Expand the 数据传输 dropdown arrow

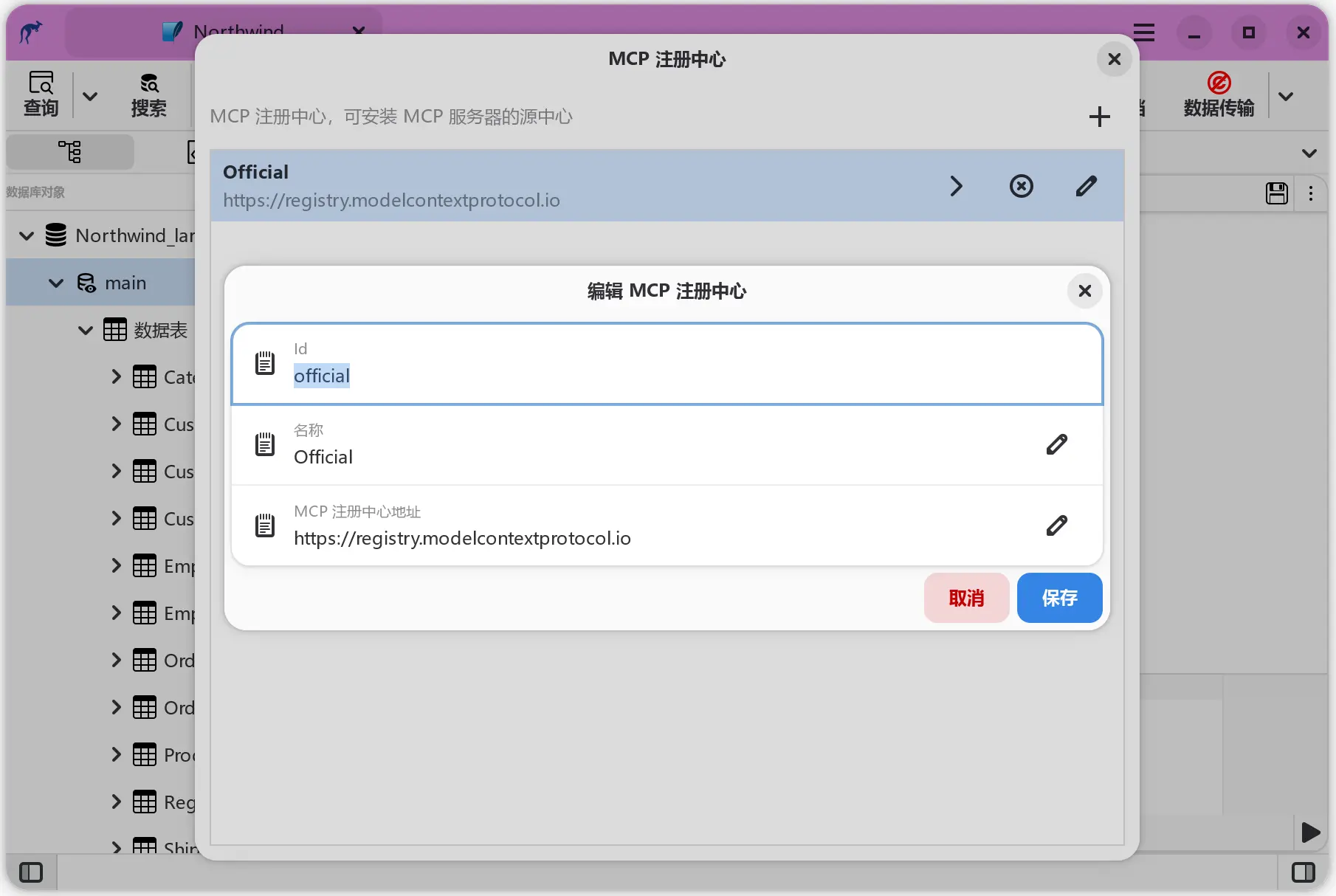point(1285,96)
